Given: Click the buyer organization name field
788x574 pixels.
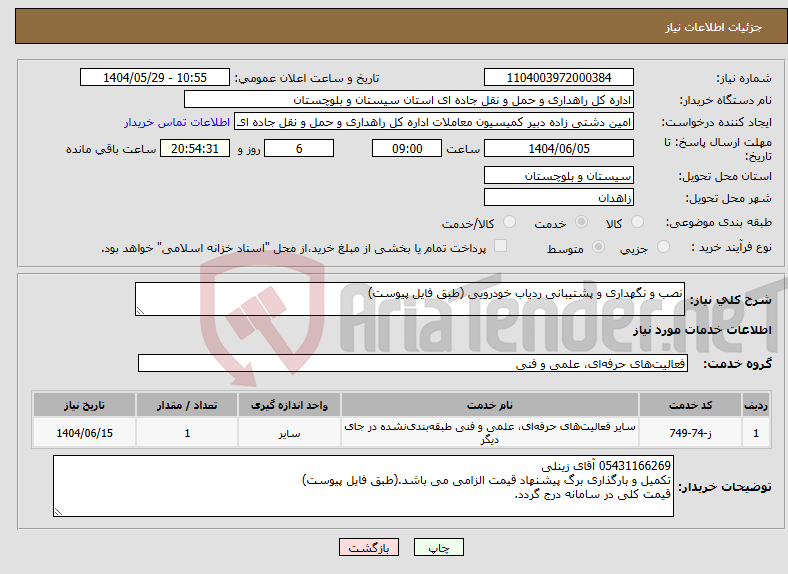Looking at the screenshot, I should 409,100.
